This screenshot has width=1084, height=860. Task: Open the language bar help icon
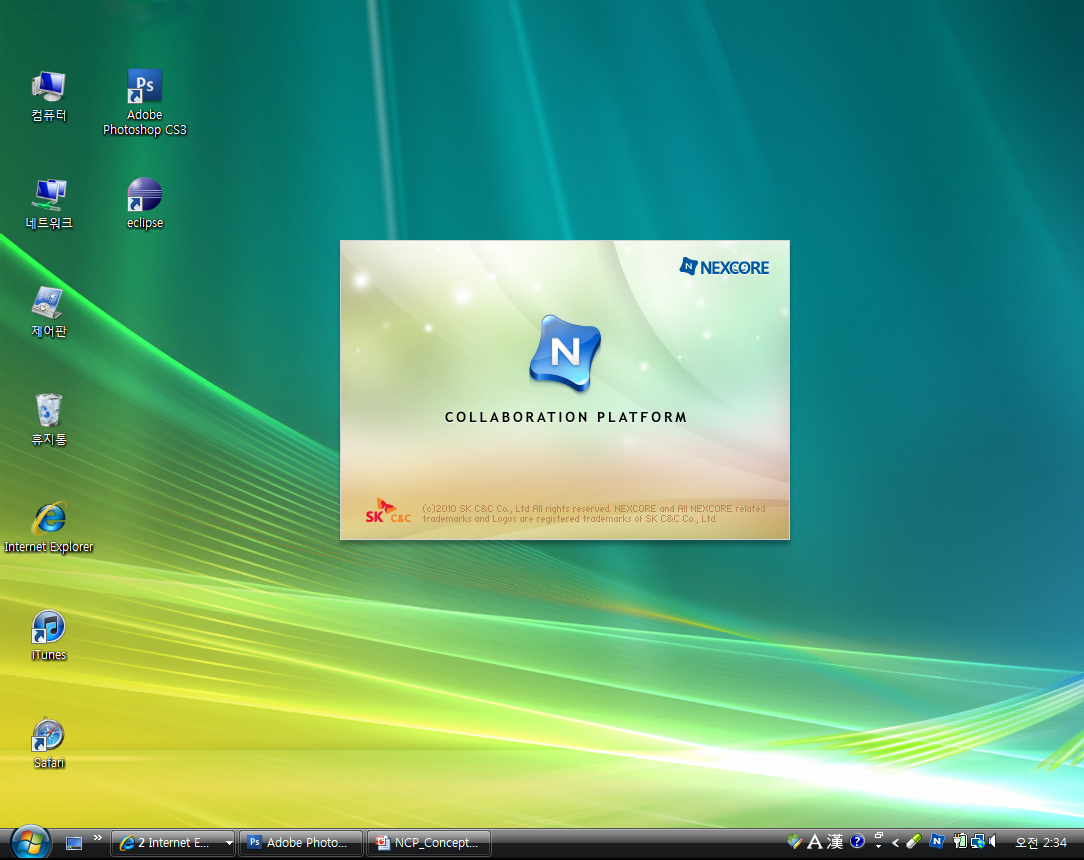857,841
